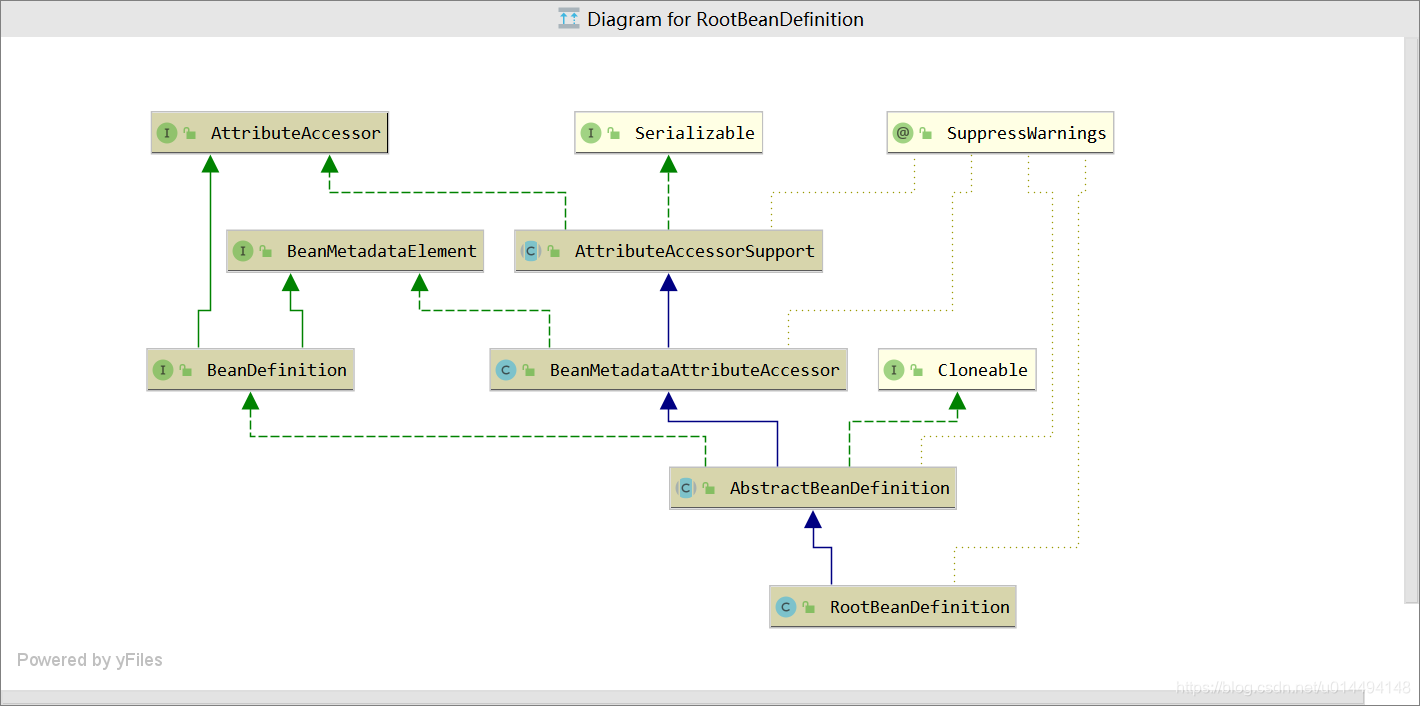Click the public lock icon on AttributeAccessorSupport
Screen dimensions: 1420x706
click(x=554, y=251)
